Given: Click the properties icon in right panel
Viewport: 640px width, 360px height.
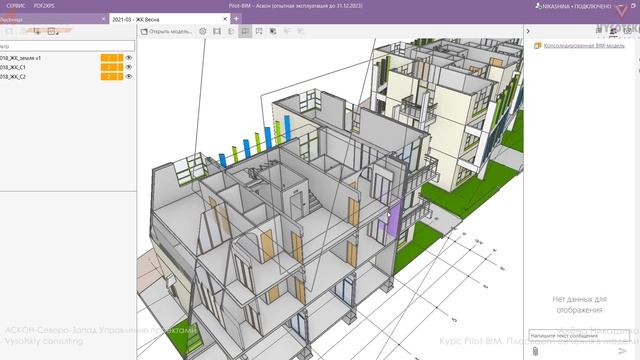Looking at the screenshot, I should [x=599, y=31].
